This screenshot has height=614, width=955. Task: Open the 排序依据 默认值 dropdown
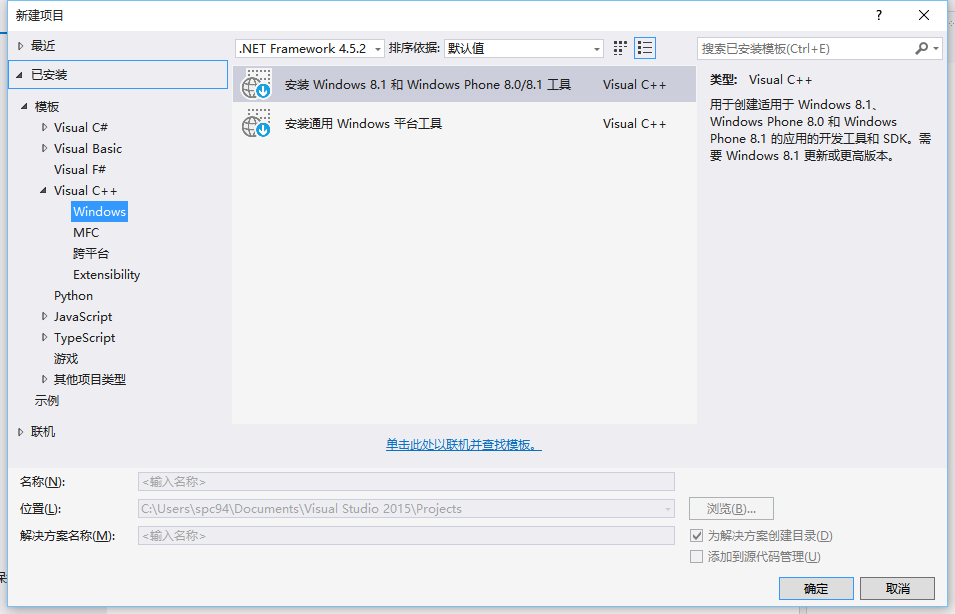click(x=524, y=48)
